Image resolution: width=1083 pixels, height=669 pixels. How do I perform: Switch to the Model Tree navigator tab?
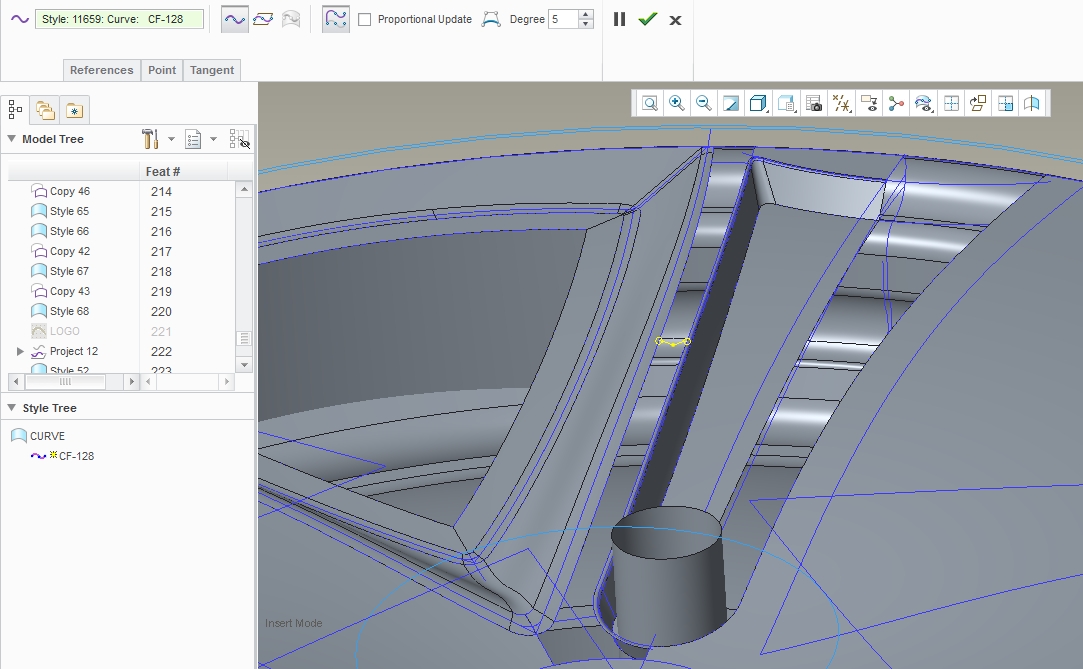pos(15,109)
